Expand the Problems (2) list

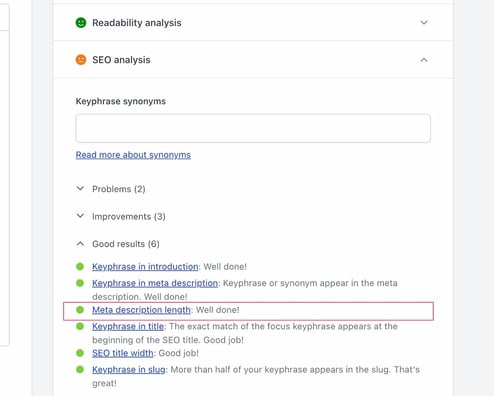[111, 189]
